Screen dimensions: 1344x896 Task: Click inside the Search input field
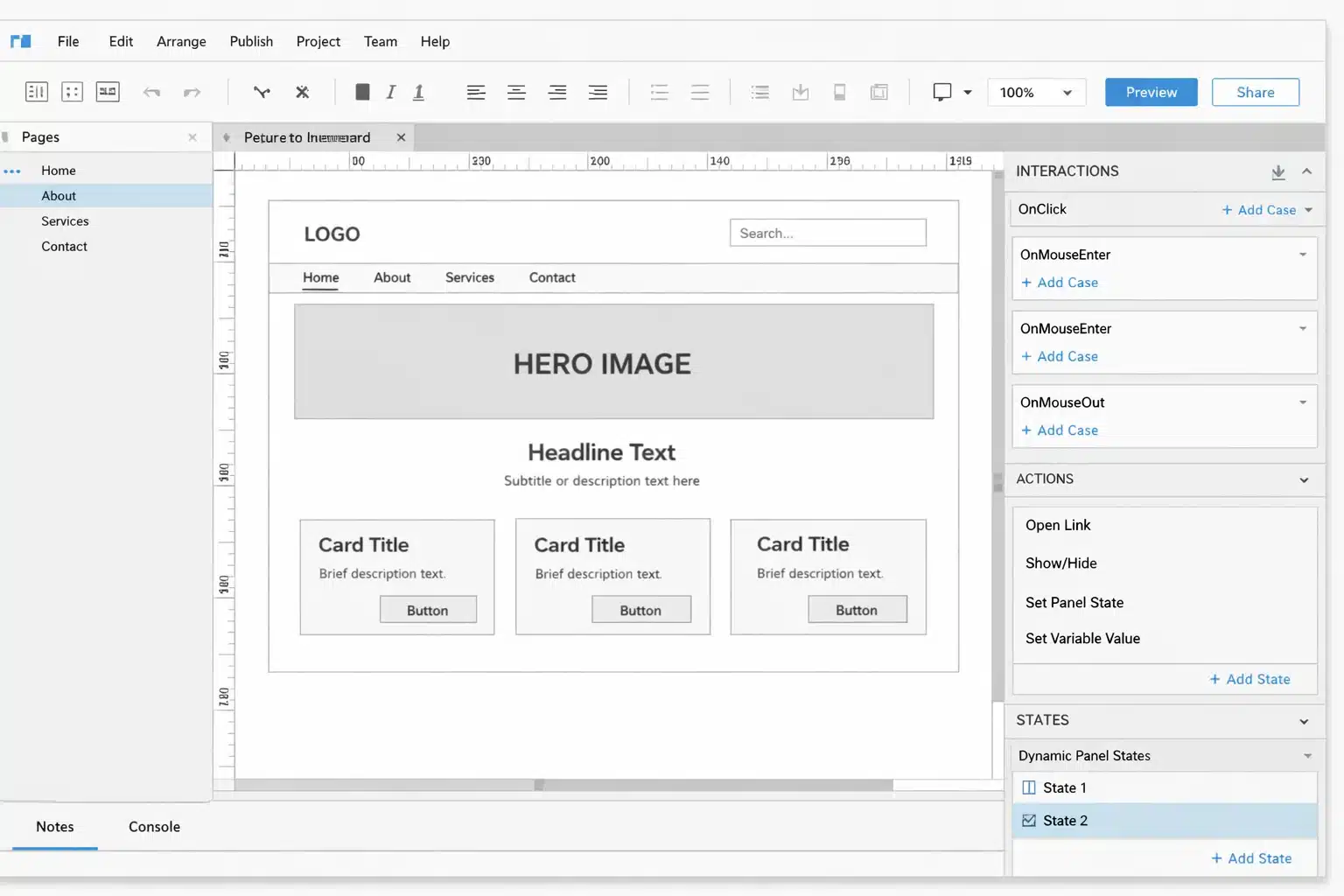point(827,232)
